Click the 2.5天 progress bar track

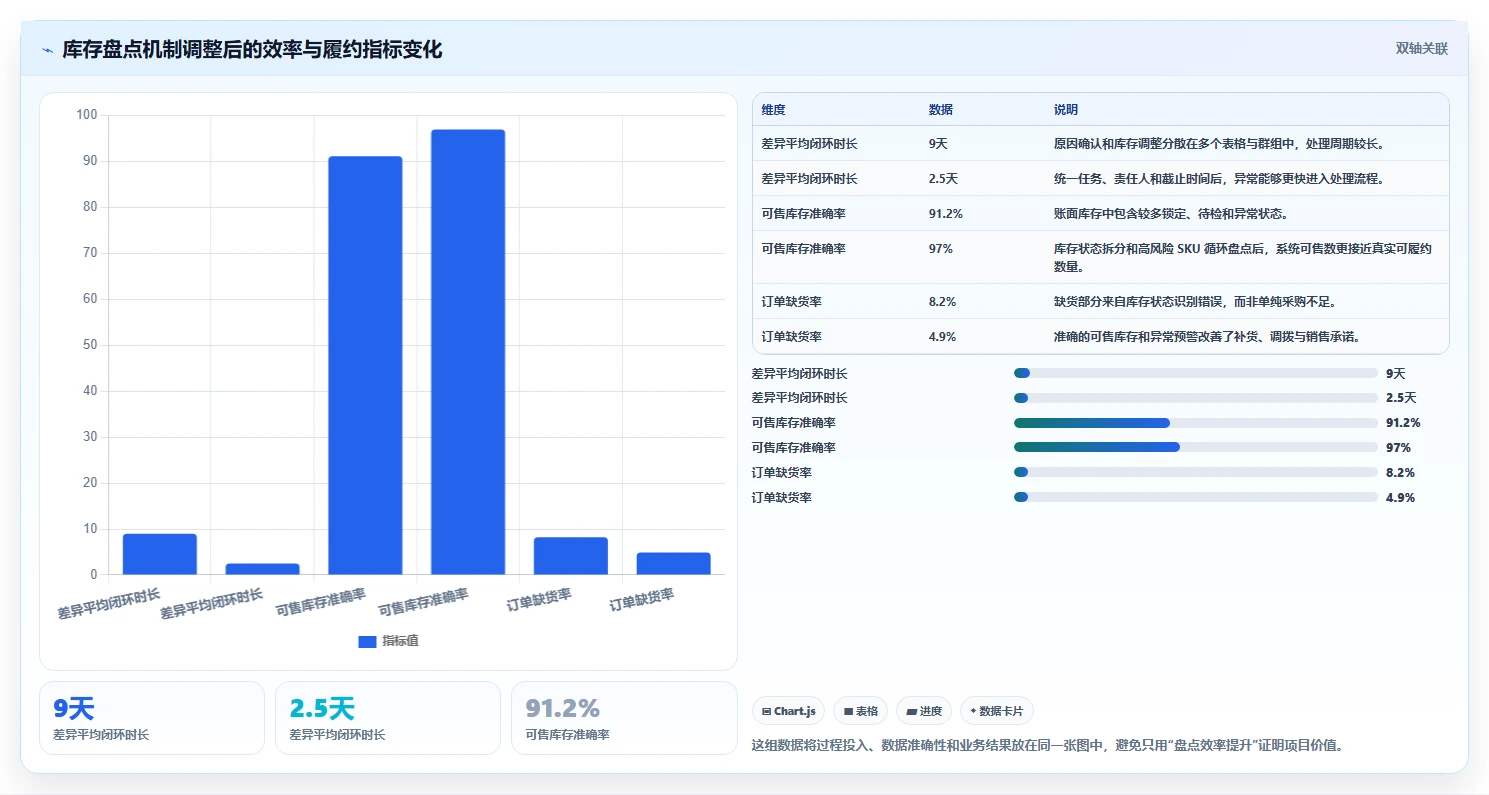[1196, 398]
